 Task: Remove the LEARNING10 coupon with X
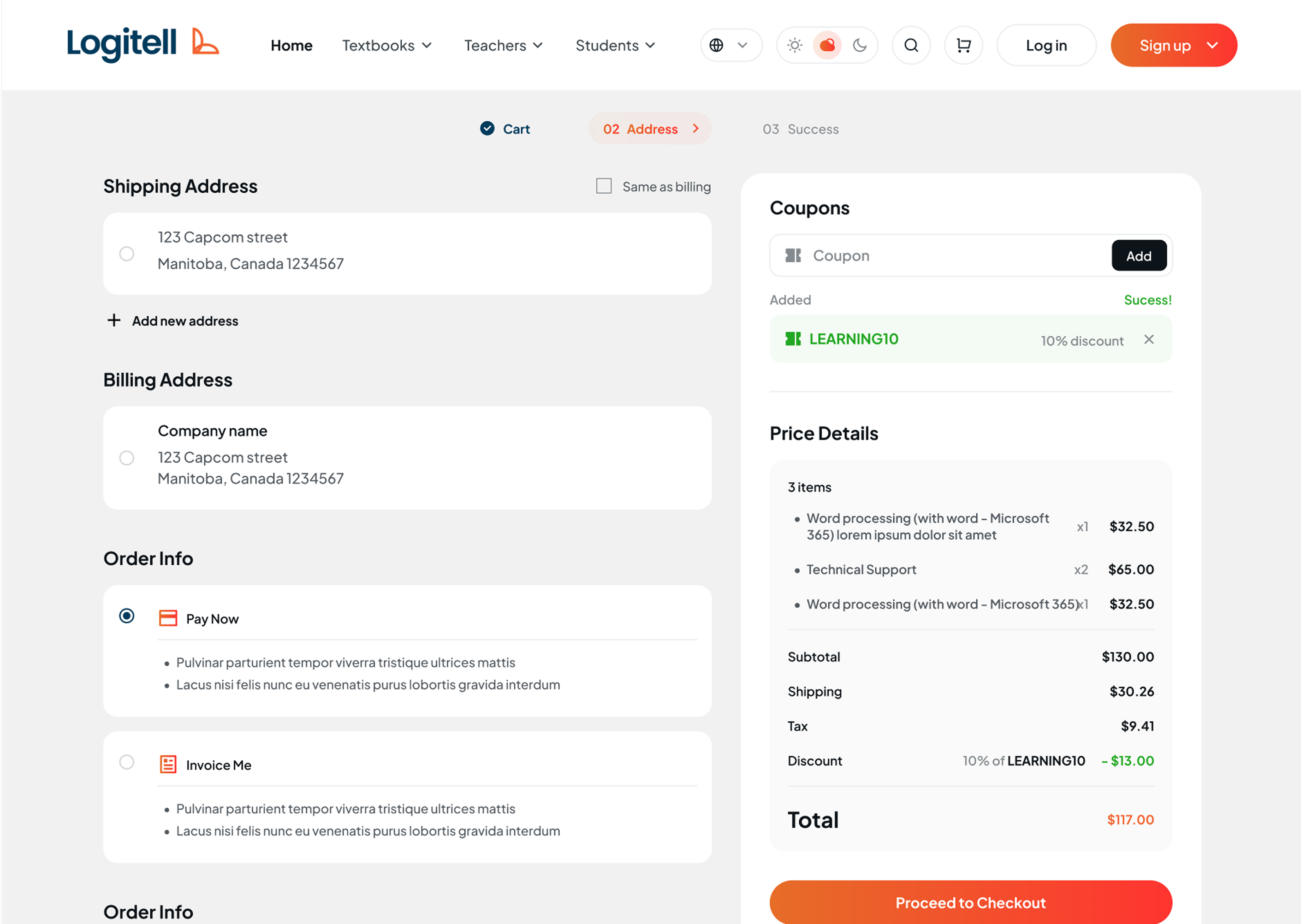[x=1148, y=339]
